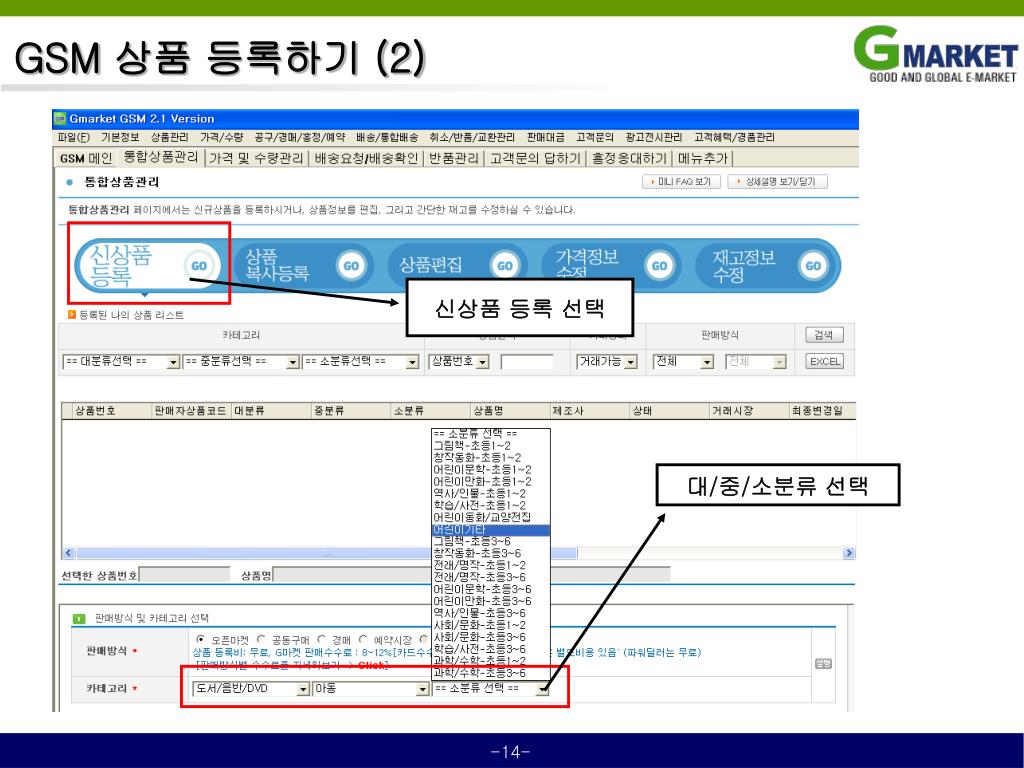This screenshot has width=1024, height=768.
Task: Click the Gmarket GSM title bar icon
Action: [x=60, y=118]
